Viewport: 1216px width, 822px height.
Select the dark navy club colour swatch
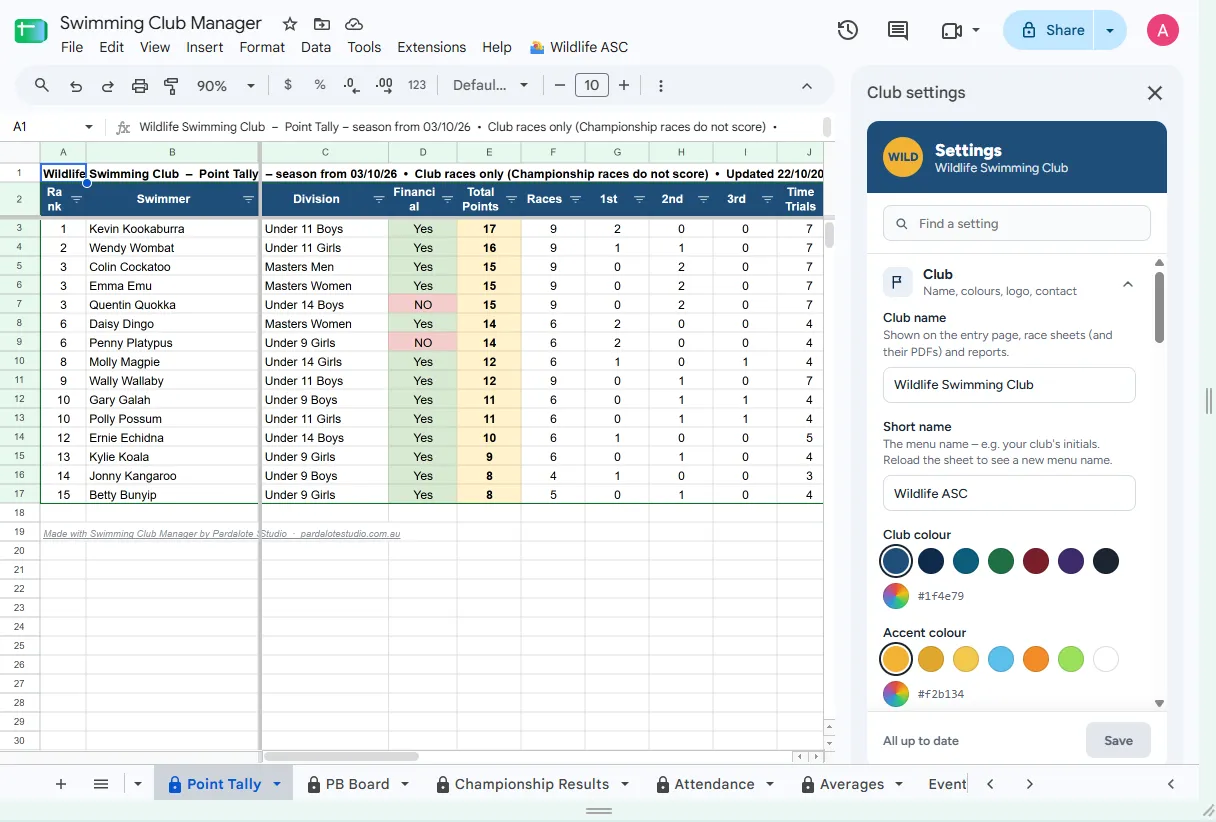931,561
